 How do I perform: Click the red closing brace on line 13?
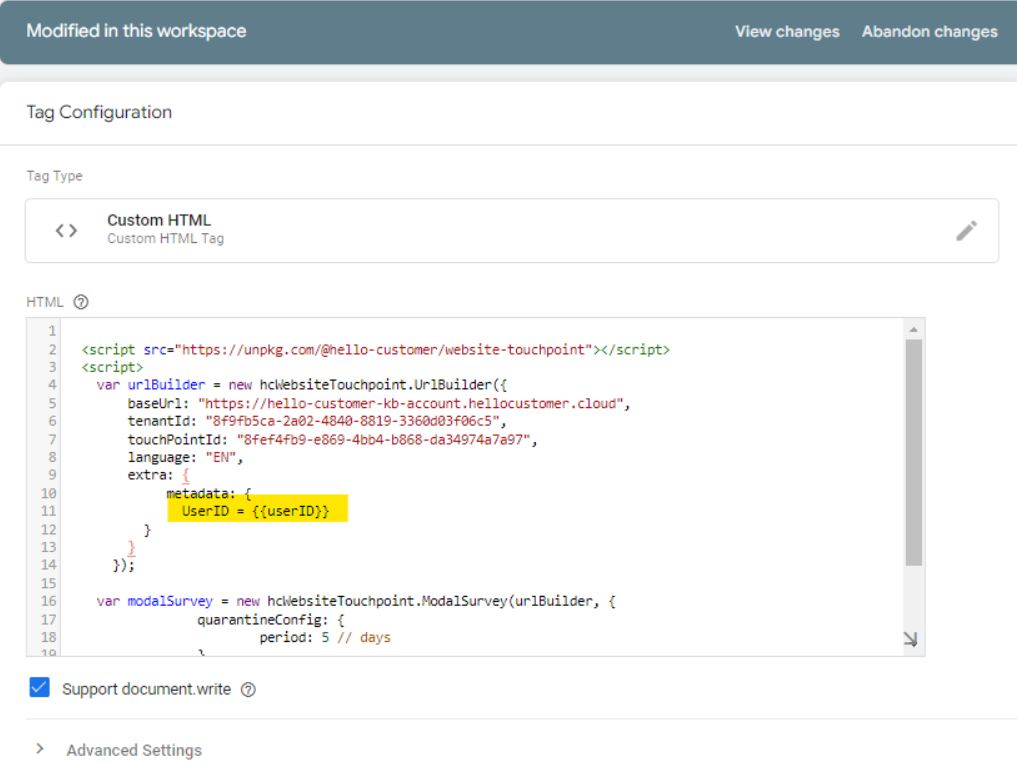pos(132,548)
